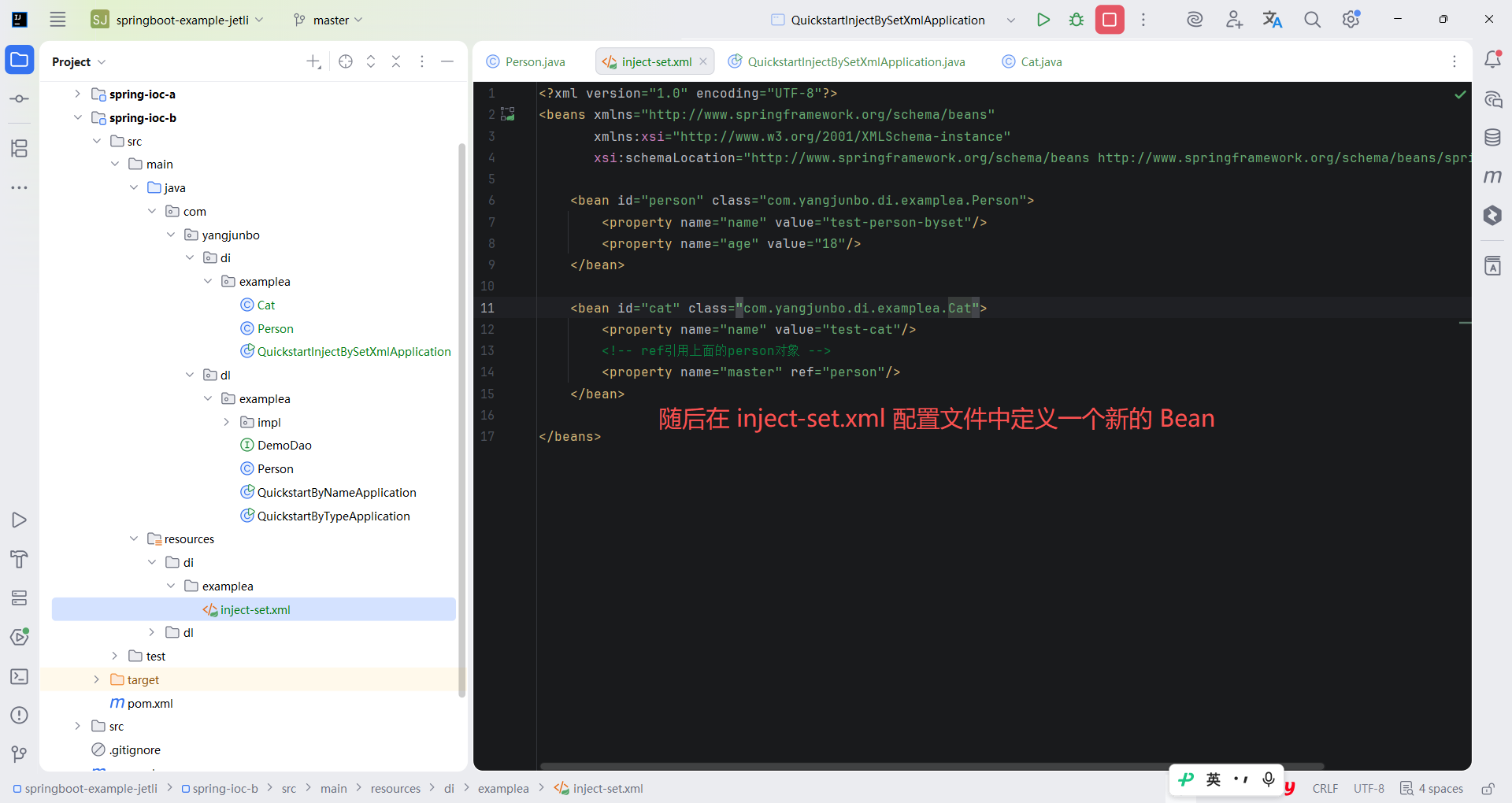Click examplea breadcrumb in status bar
Viewport: 1512px width, 803px height.
[x=503, y=789]
